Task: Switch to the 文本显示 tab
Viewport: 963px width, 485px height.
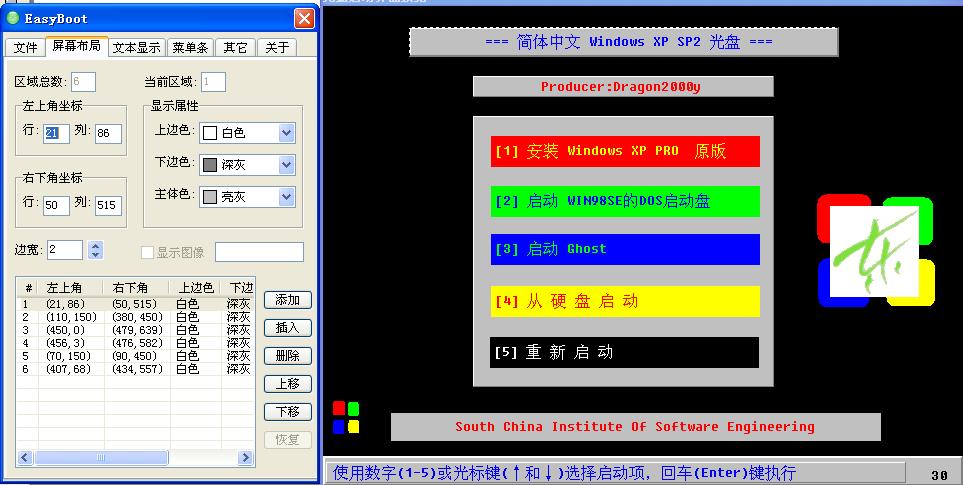Action: [x=136, y=47]
